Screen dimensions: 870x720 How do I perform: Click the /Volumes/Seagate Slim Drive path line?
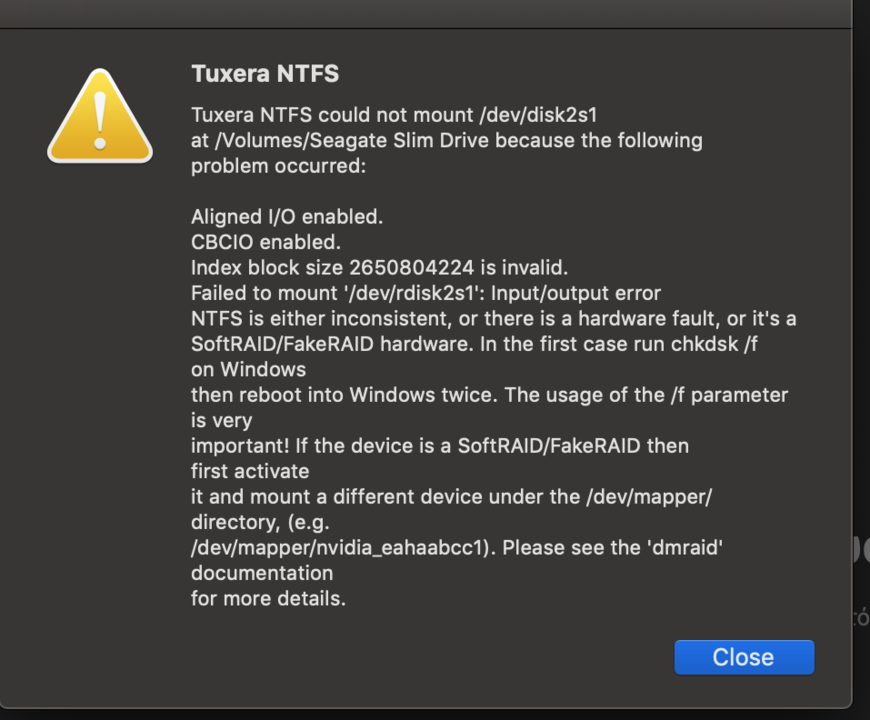coord(447,140)
